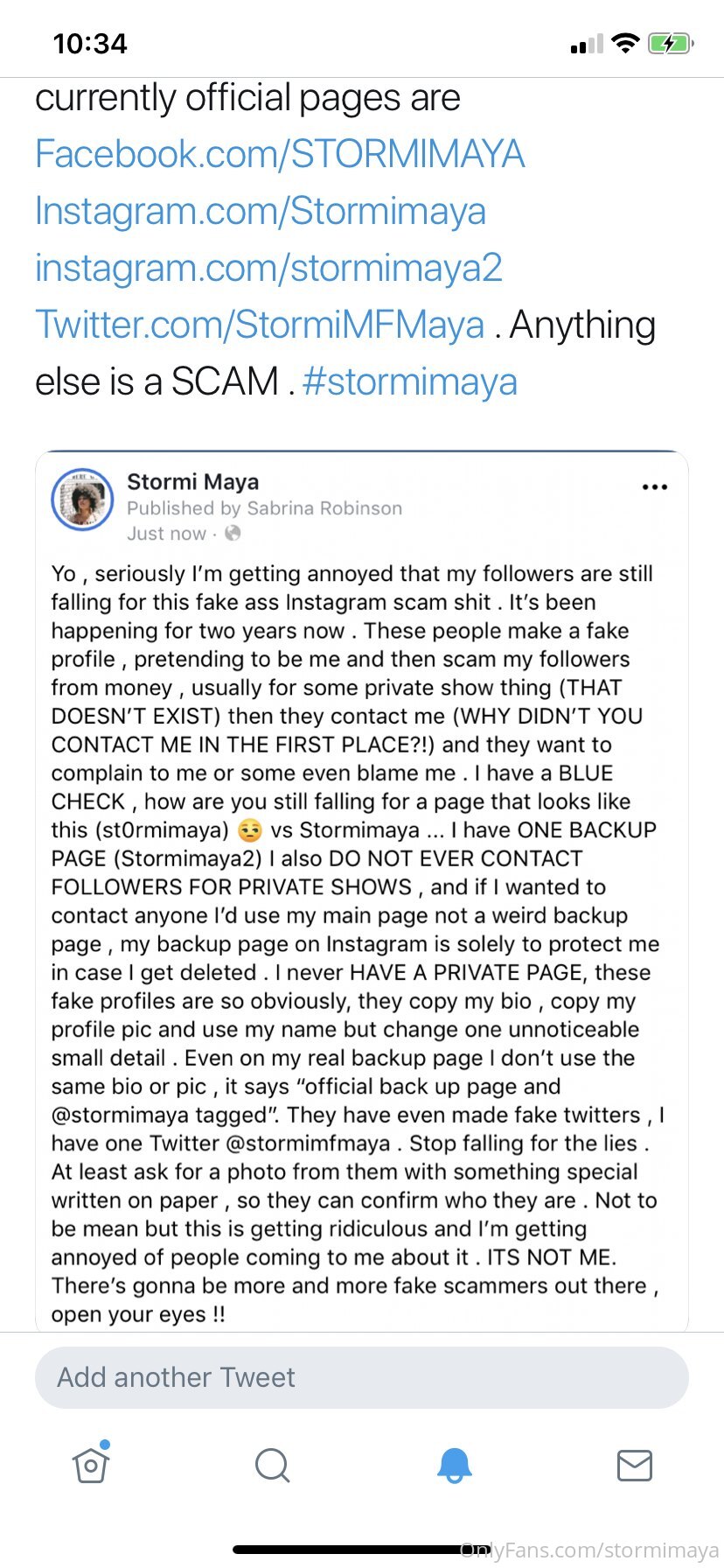Image resolution: width=724 pixels, height=1568 pixels.
Task: Tap the Add another Tweet field
Action: (361, 1378)
